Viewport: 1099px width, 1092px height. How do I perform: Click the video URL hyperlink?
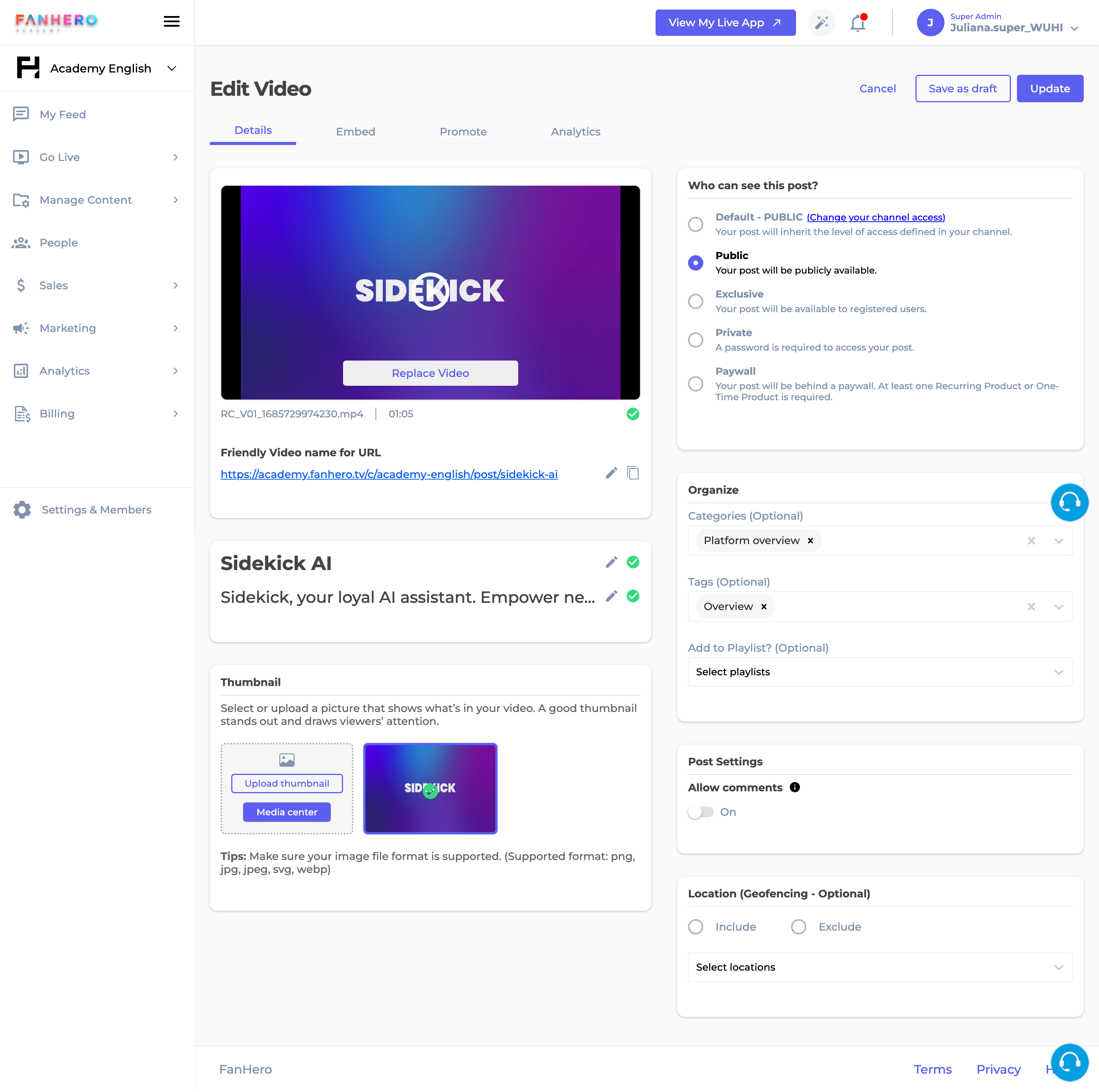click(x=389, y=473)
